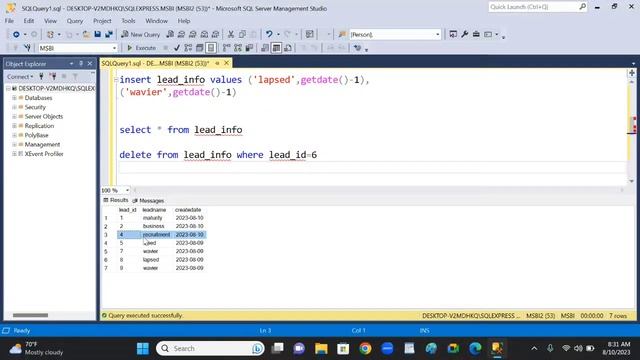
Task: Open the Tools menu
Action: click(128, 21)
